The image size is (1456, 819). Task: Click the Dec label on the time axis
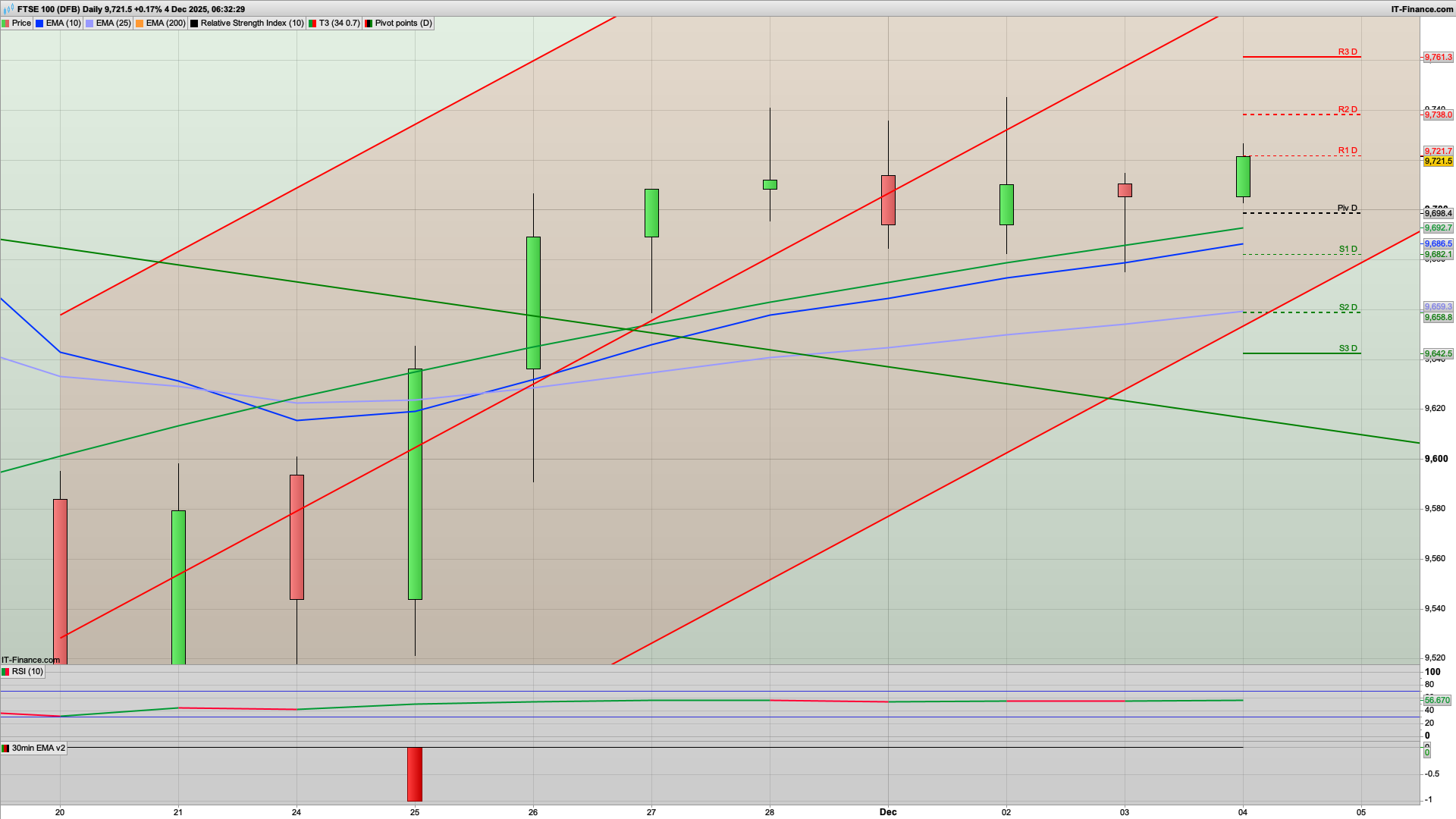888,812
